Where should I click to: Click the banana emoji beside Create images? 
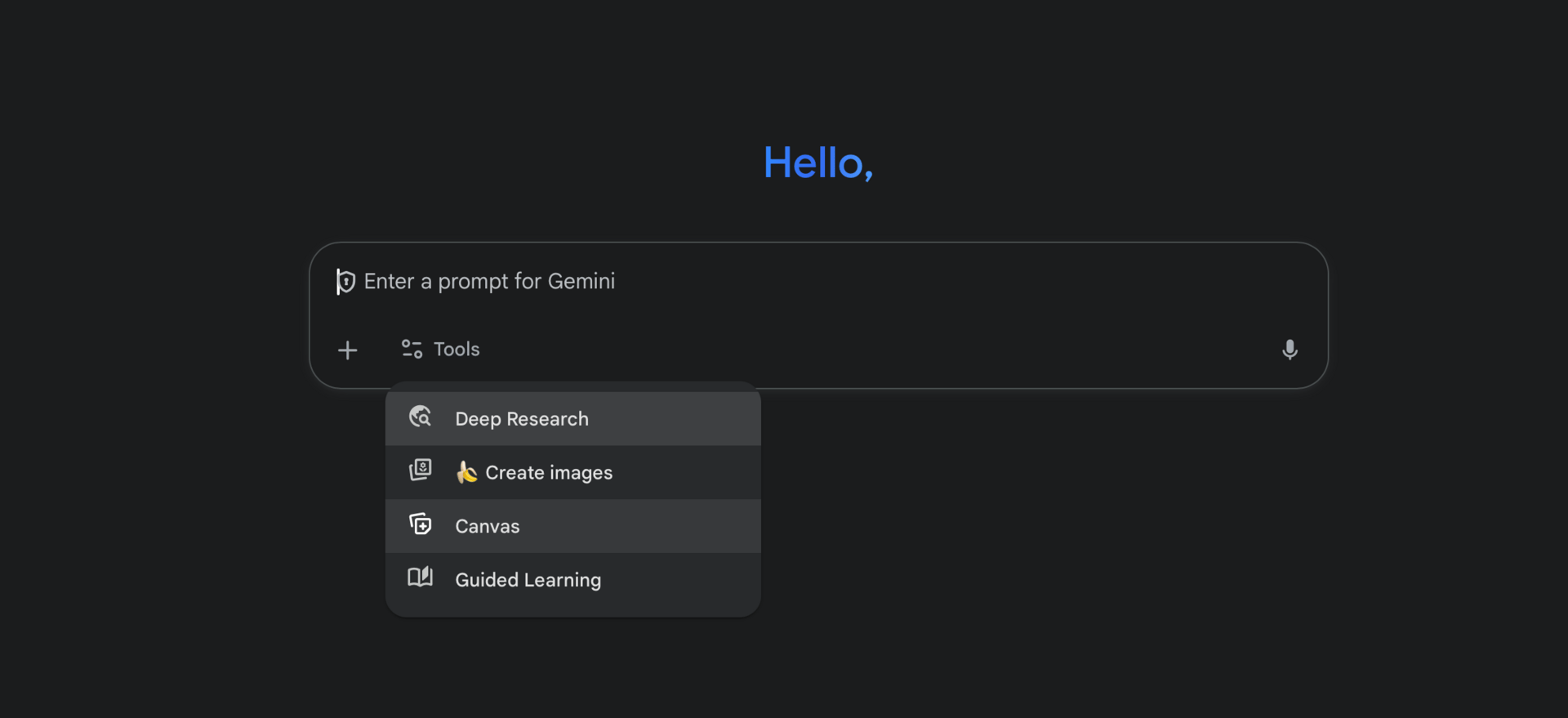coord(467,472)
